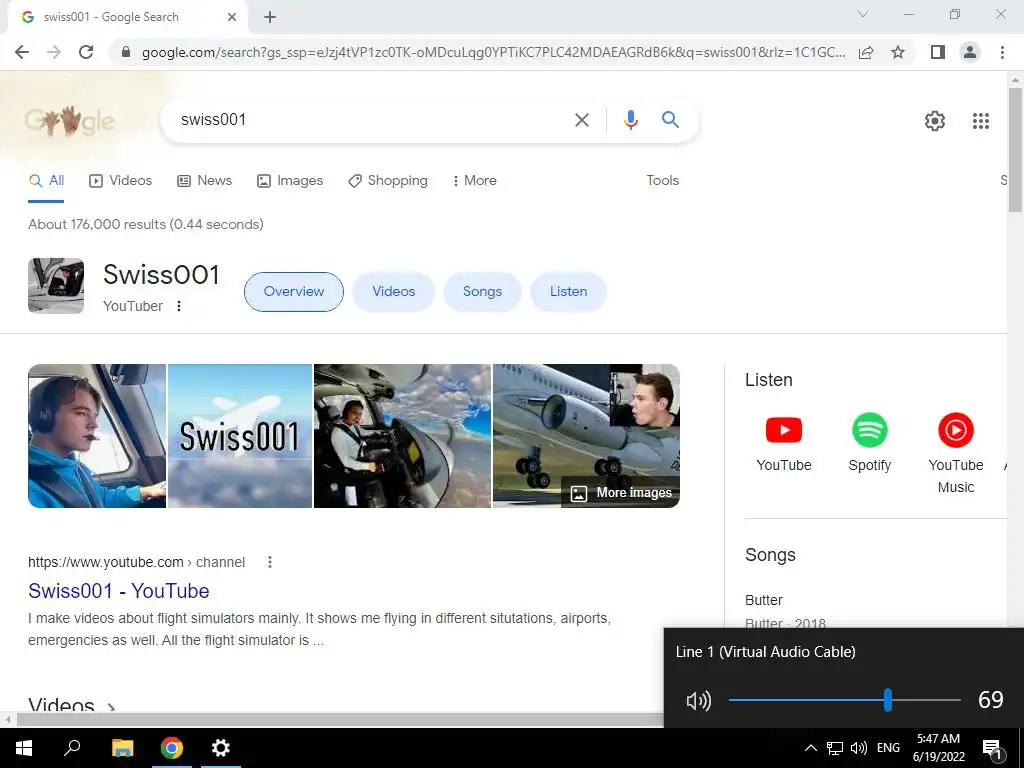1024x768 pixels.
Task: Show hidden system tray icons
Action: 810,748
